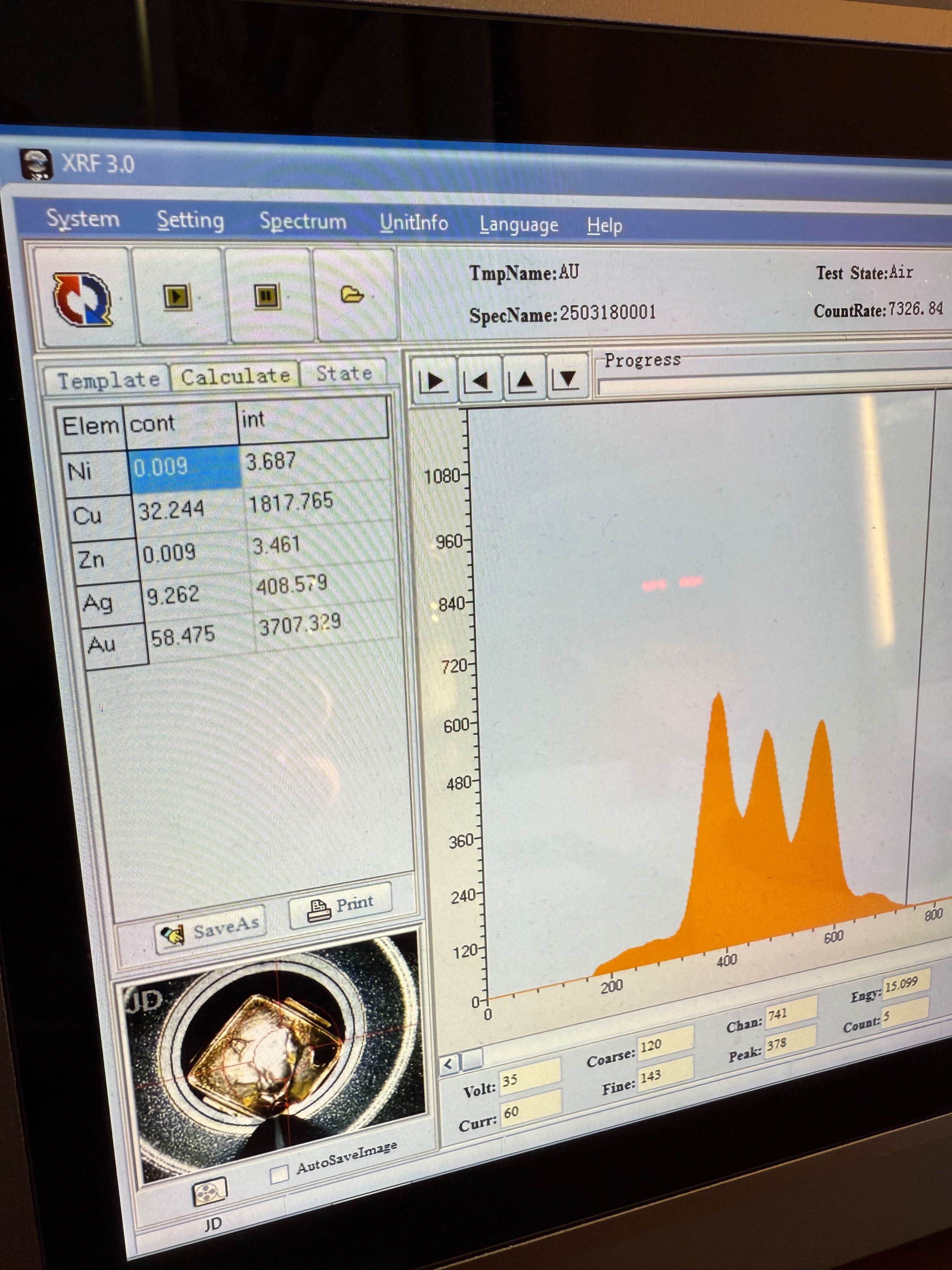
Task: Click the TmpName value AU
Action: (x=569, y=272)
